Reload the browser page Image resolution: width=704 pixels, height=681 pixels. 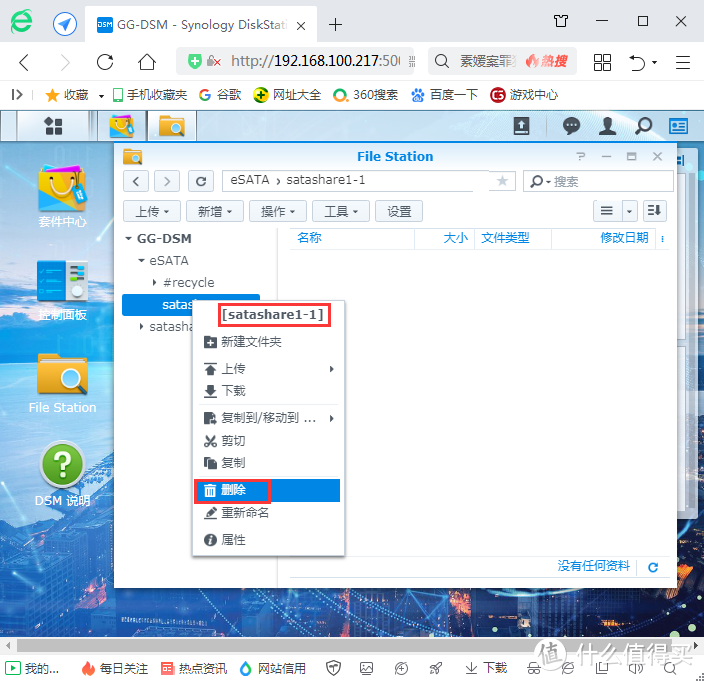pos(105,62)
